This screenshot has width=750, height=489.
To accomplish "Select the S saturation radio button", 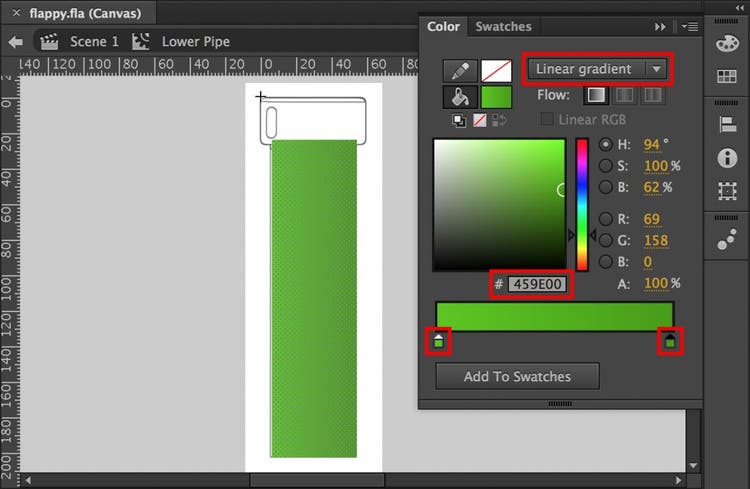I will click(606, 165).
